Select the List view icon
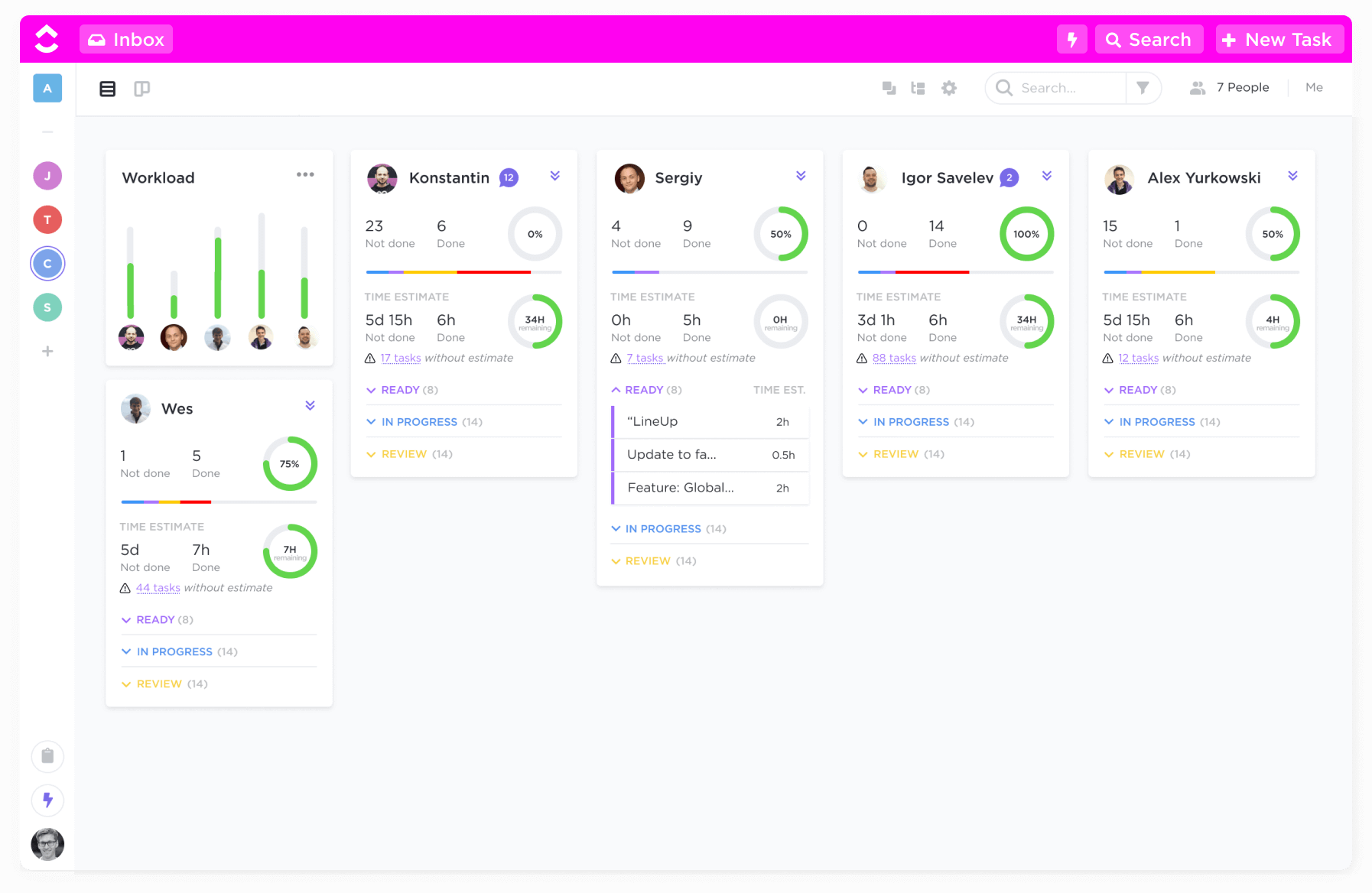 click(107, 89)
